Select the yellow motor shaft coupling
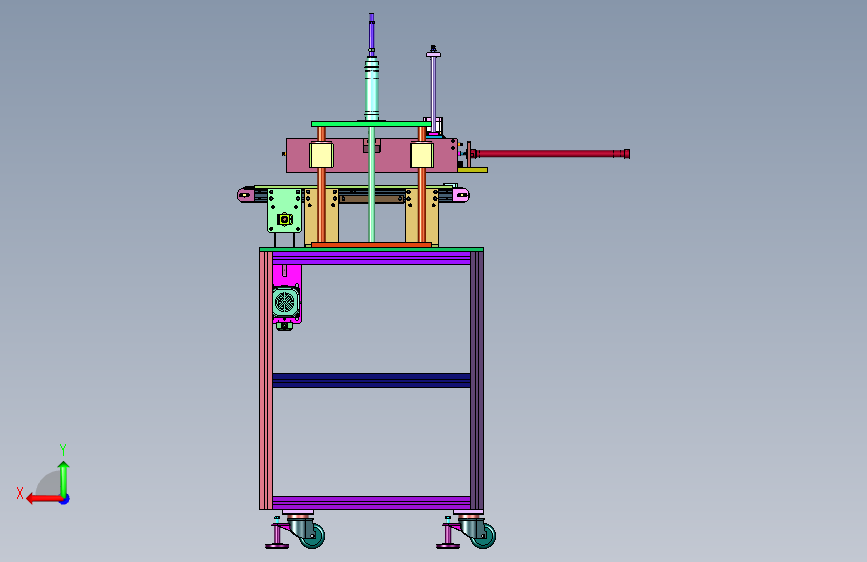The width and height of the screenshot is (867, 562). (x=285, y=219)
